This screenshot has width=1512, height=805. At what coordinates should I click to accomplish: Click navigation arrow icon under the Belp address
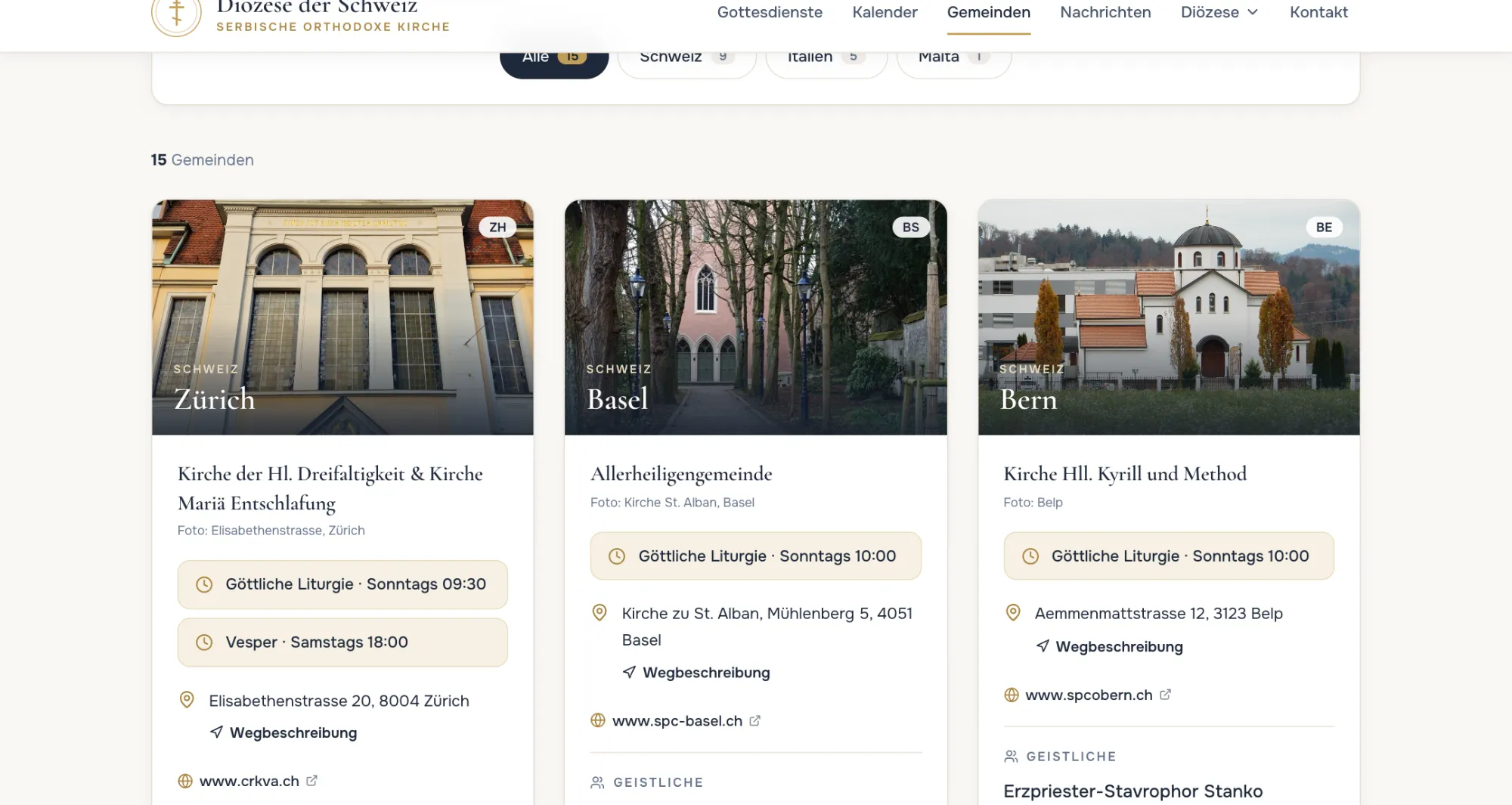pos(1043,646)
